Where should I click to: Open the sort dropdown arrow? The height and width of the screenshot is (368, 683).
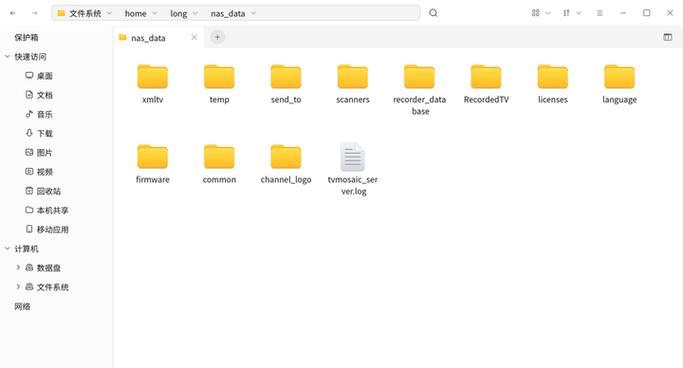[579, 13]
